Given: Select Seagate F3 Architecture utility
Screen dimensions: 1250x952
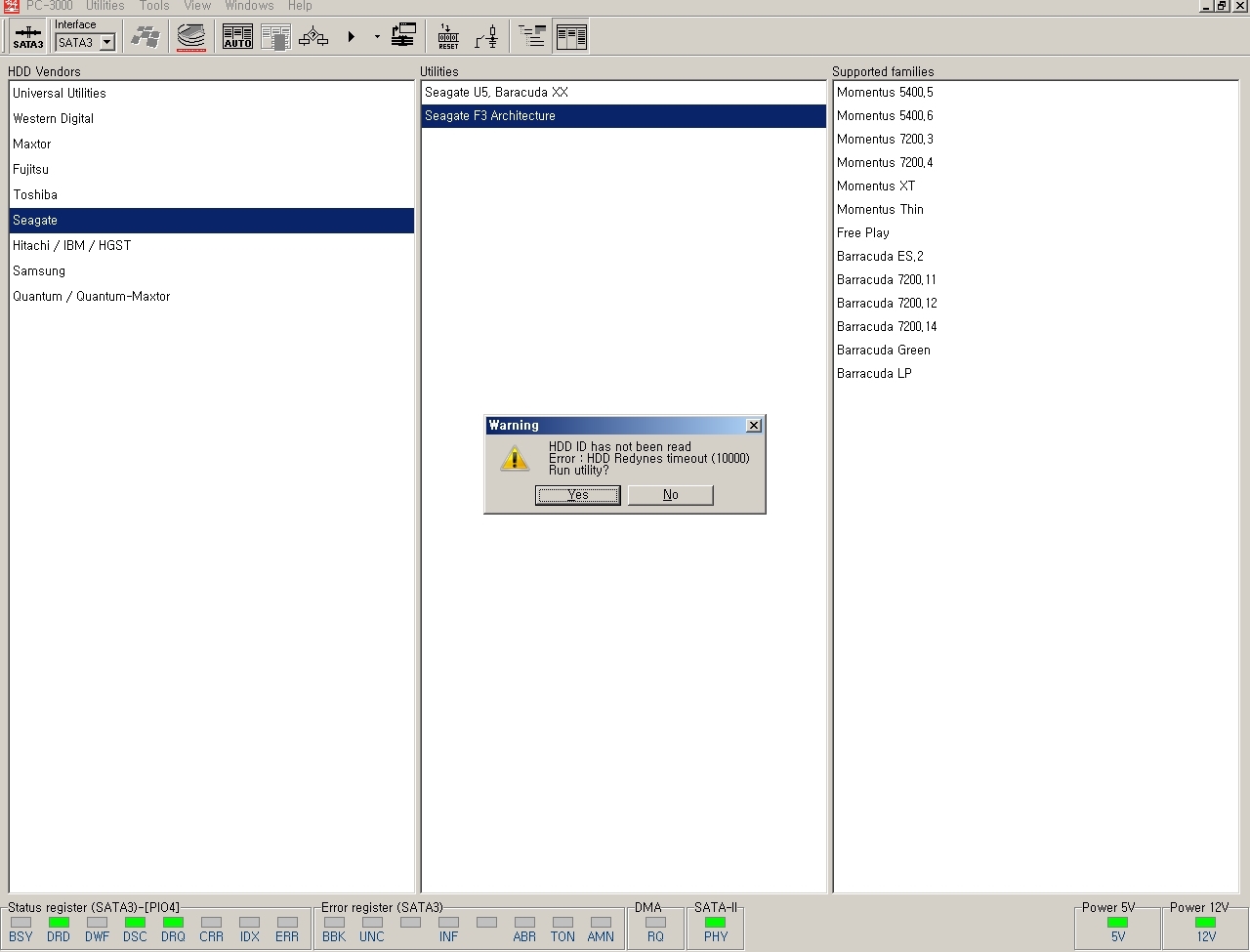Looking at the screenshot, I should (624, 116).
